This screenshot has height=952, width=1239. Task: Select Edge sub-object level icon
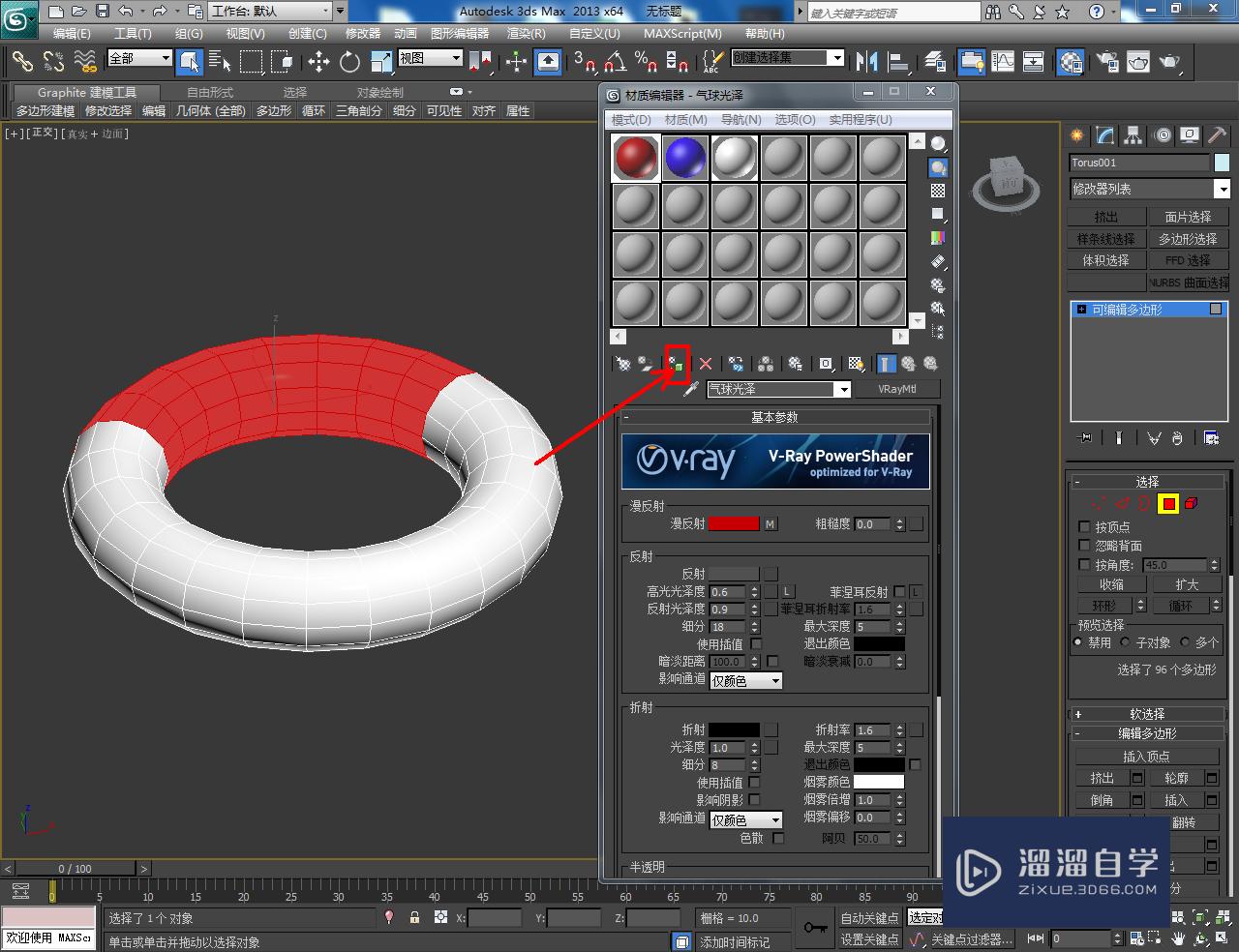(x=1122, y=503)
